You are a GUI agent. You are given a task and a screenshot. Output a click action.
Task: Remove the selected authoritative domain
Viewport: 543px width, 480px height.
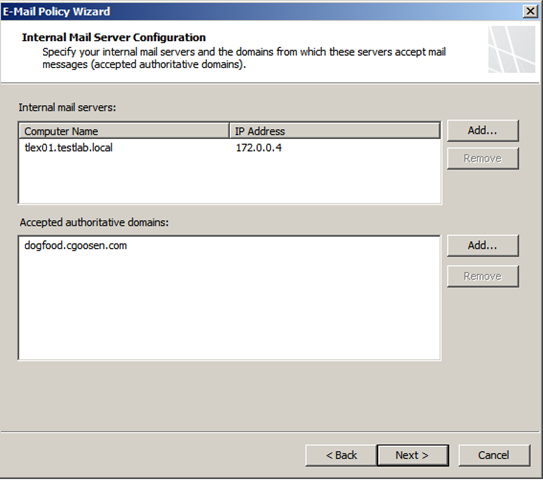coord(482,276)
